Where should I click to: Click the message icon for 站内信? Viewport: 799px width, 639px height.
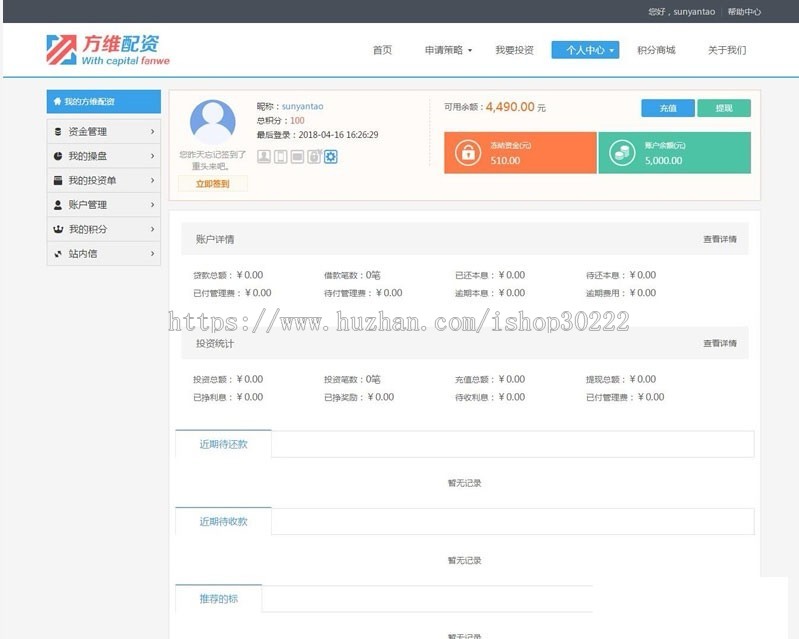58,254
